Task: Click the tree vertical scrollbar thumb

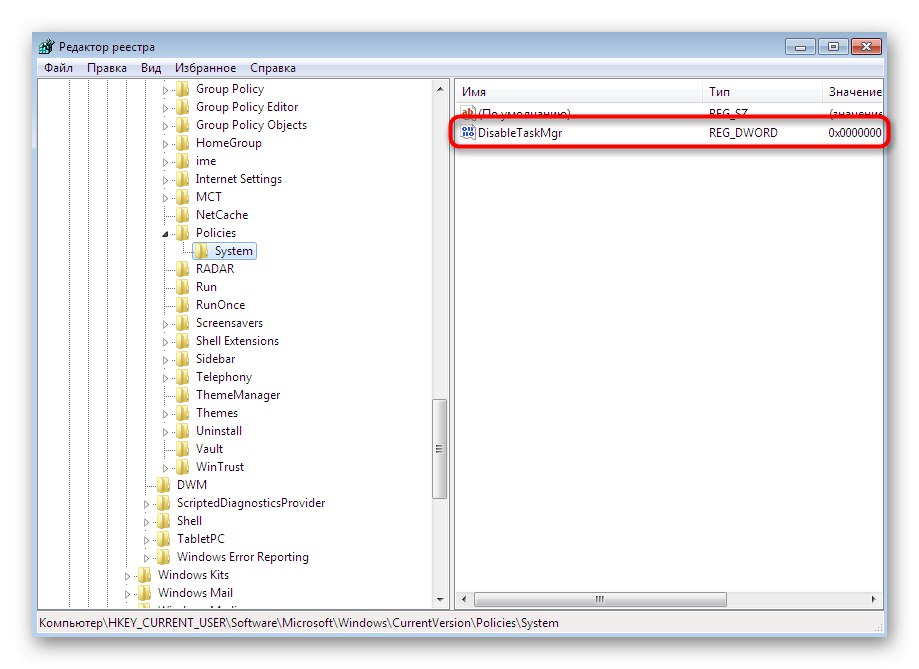Action: coord(439,449)
